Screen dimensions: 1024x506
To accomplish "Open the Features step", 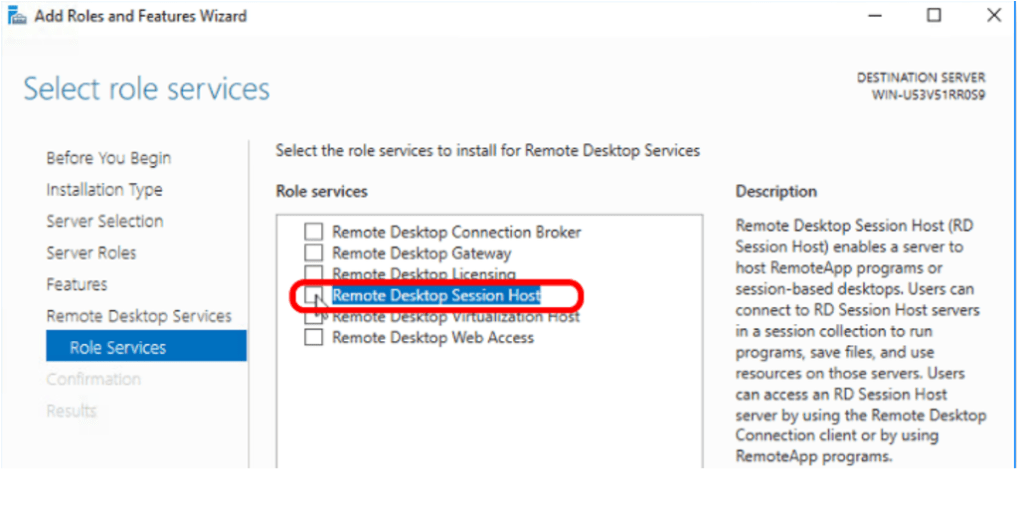I will (x=76, y=285).
